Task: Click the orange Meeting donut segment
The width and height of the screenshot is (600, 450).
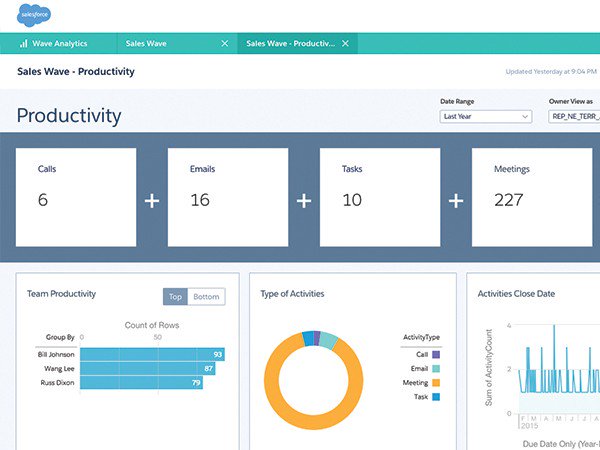Action: pyautogui.click(x=313, y=422)
